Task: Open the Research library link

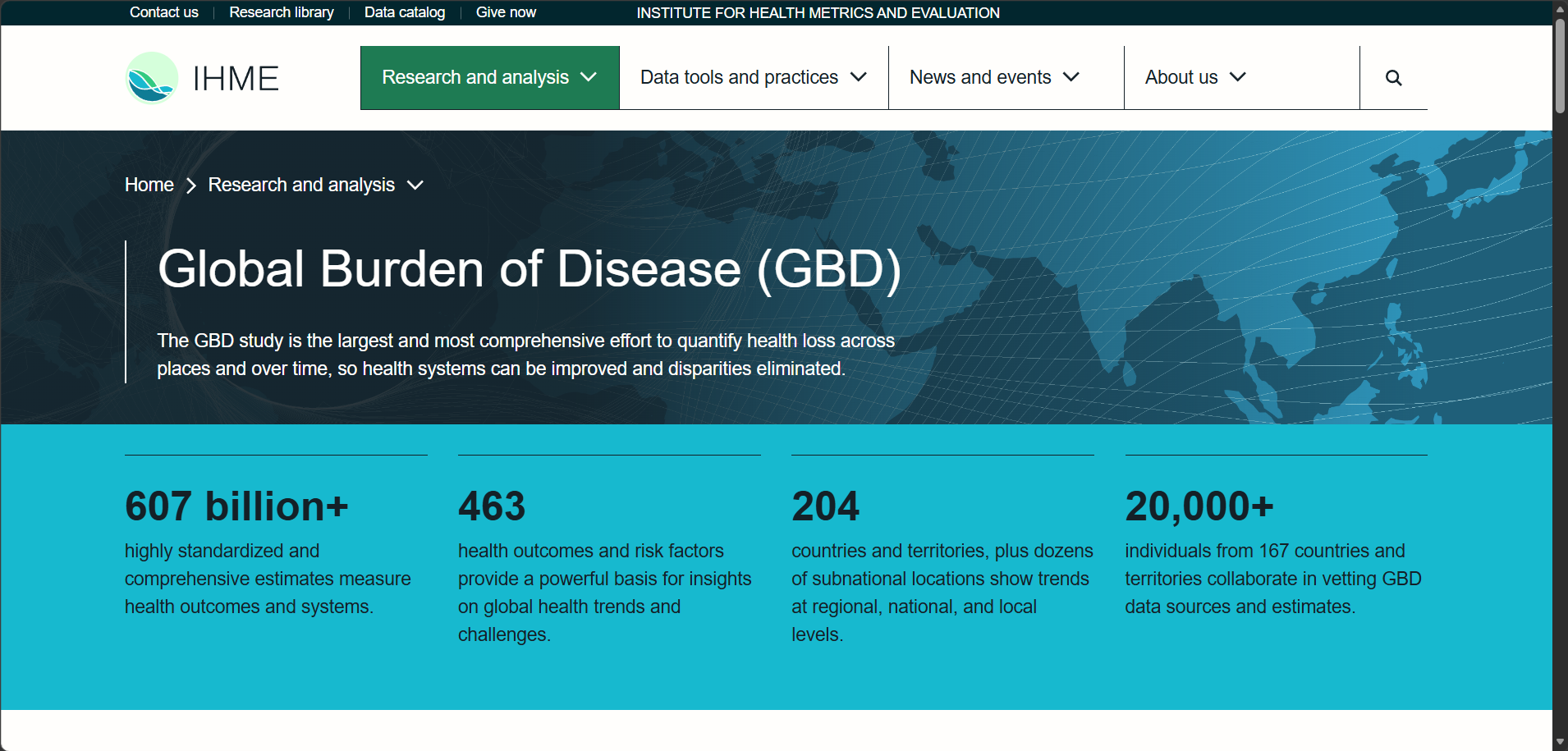Action: [282, 12]
